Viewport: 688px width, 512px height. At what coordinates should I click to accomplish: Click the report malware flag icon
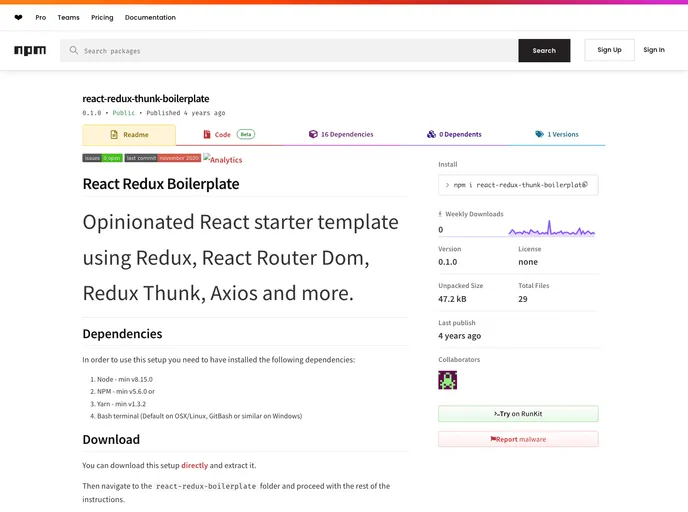[493, 439]
